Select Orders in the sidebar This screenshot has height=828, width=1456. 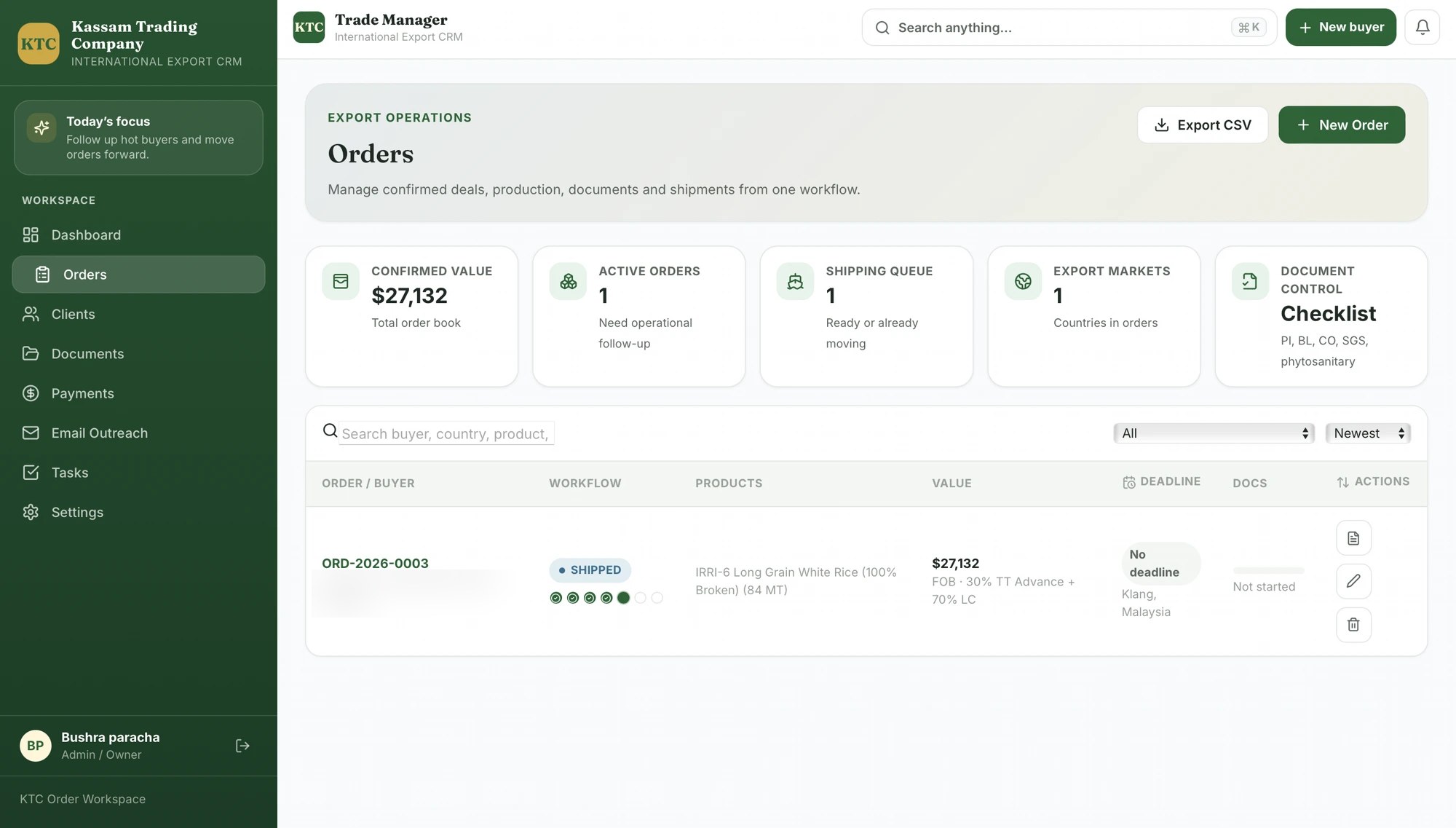tap(138, 275)
